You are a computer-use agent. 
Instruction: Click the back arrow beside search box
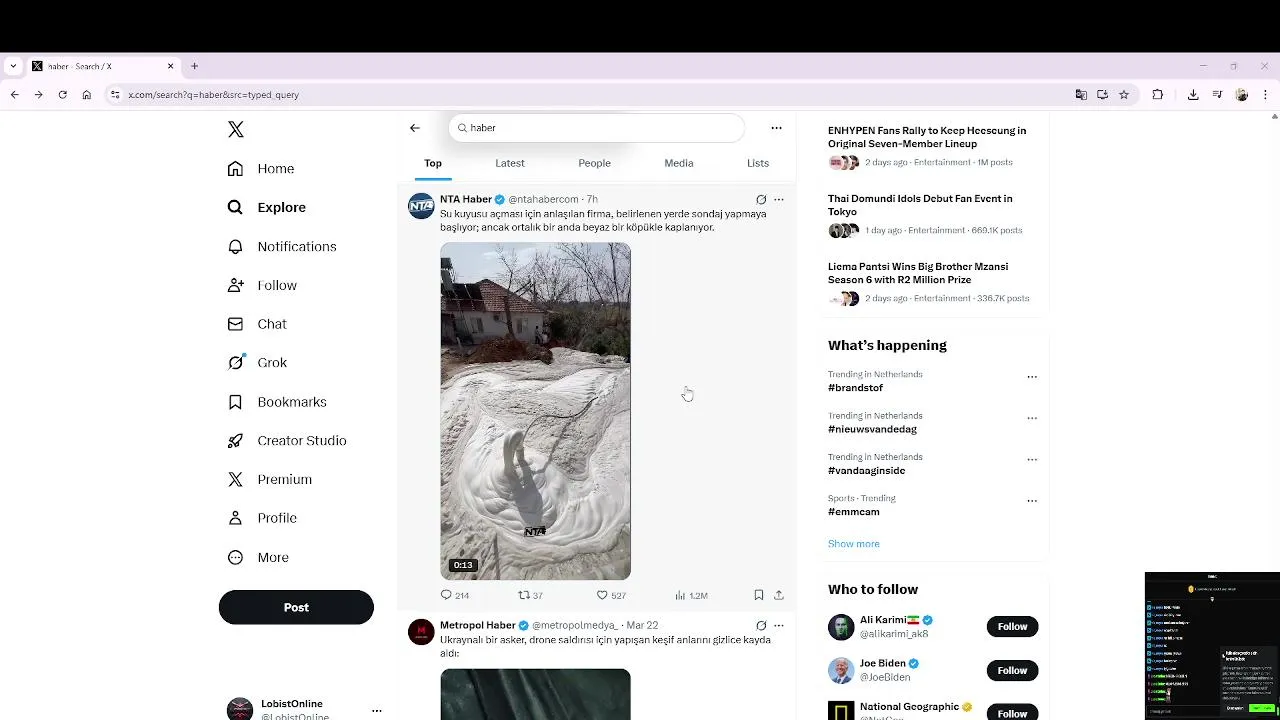(415, 128)
